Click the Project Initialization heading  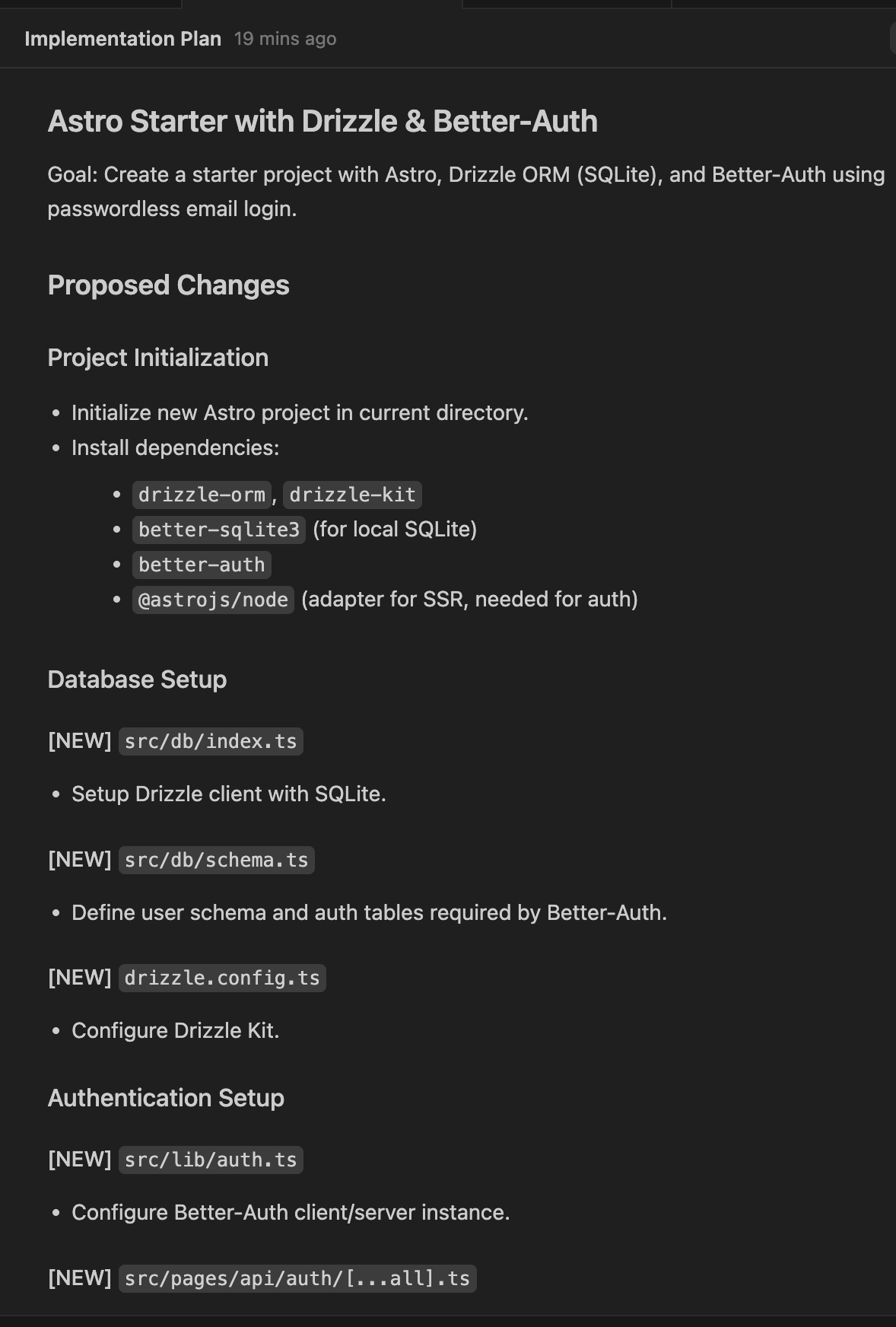[x=157, y=357]
